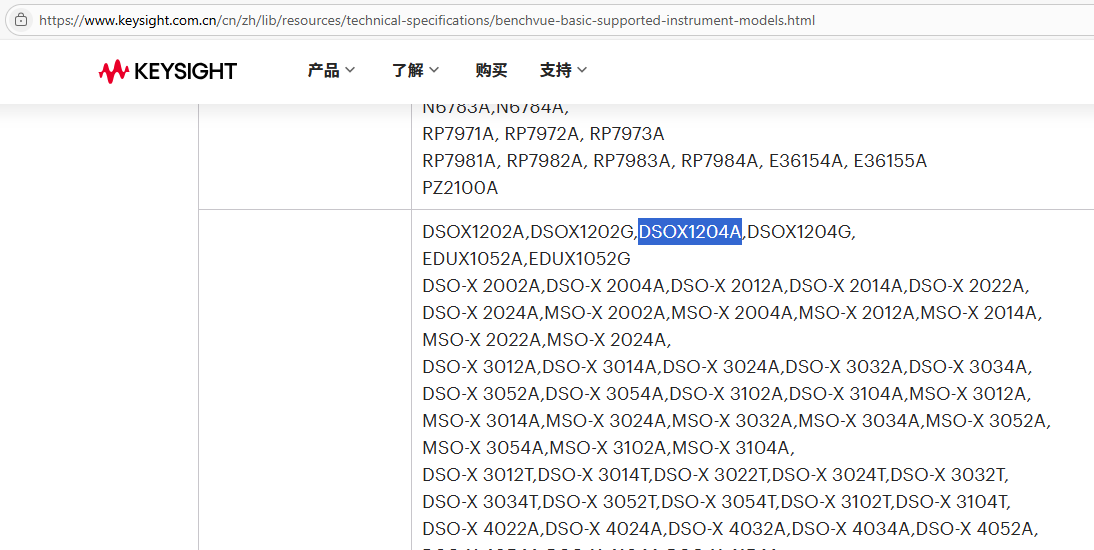
Task: Click the highlighted DSOX1204A model text
Action: click(x=690, y=232)
